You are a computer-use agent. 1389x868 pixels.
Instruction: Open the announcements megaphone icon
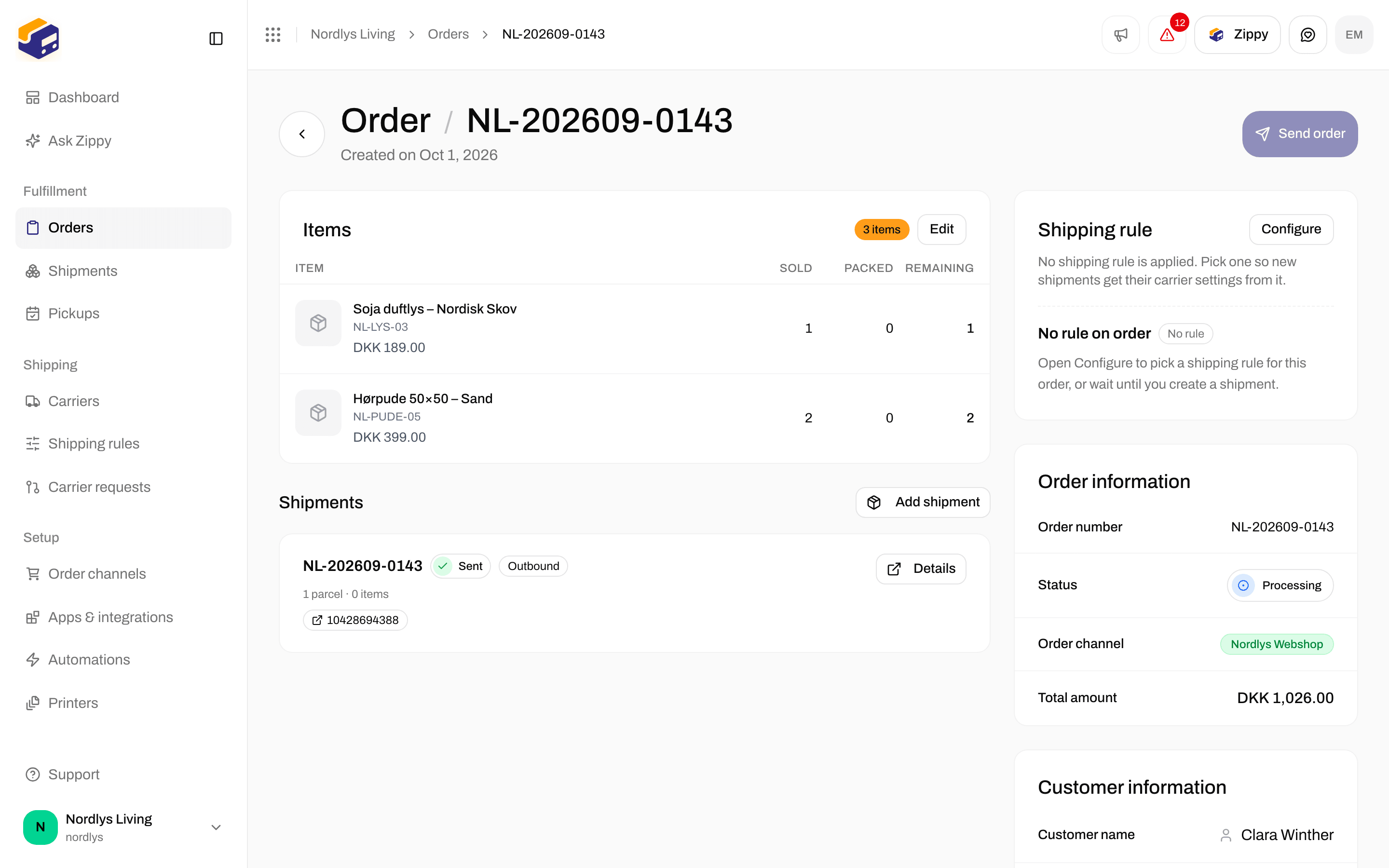coord(1120,34)
